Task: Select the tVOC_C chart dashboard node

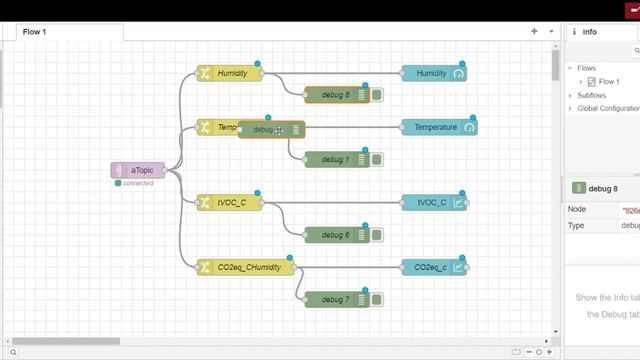Action: [x=434, y=202]
